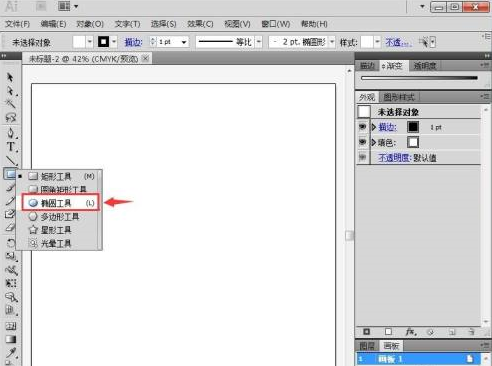
Task: Select the Direct Selection tool
Action: pyautogui.click(x=10, y=91)
